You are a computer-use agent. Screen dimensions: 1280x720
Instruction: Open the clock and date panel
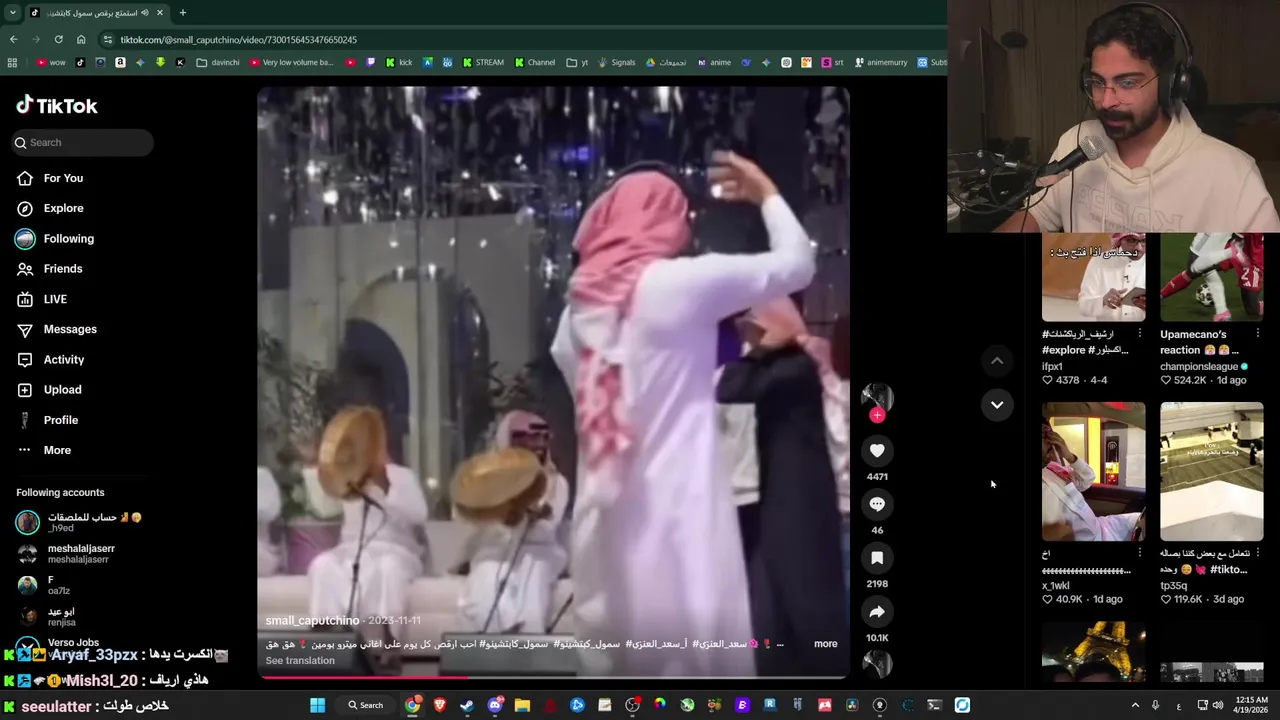(1251, 705)
